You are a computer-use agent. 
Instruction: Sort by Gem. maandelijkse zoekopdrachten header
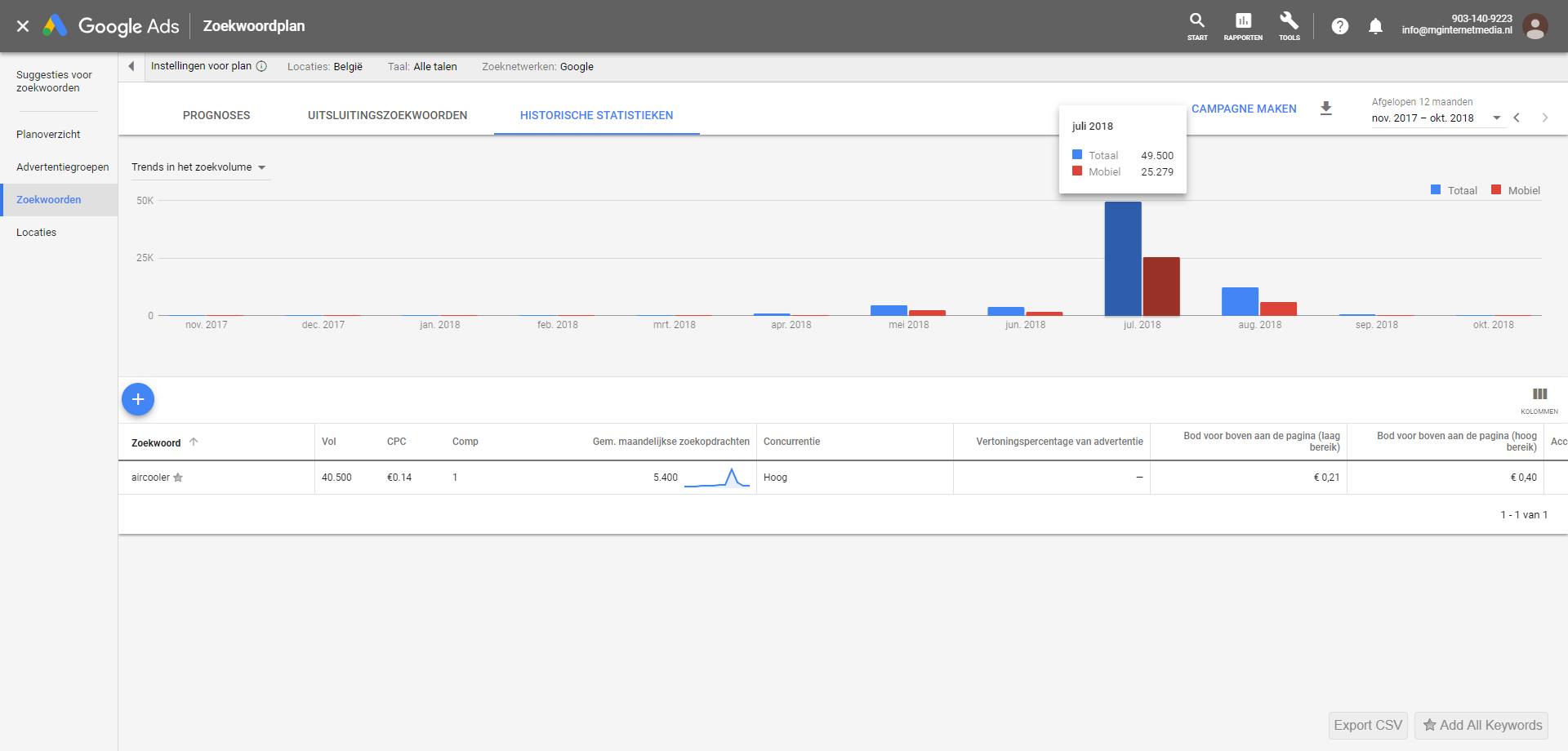pos(671,442)
